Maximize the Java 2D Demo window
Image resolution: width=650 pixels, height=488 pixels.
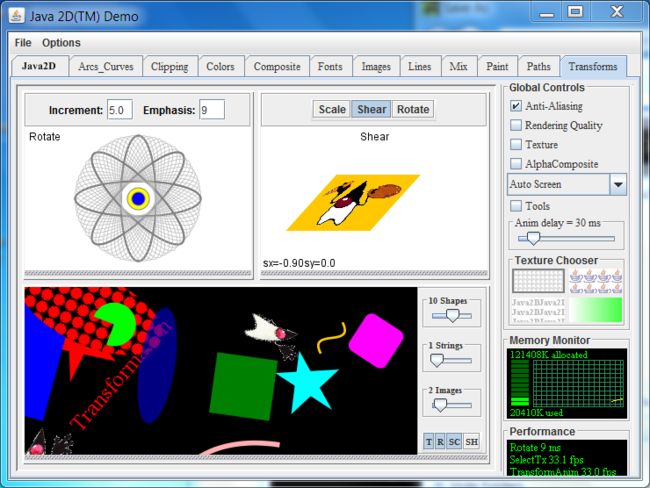575,11
